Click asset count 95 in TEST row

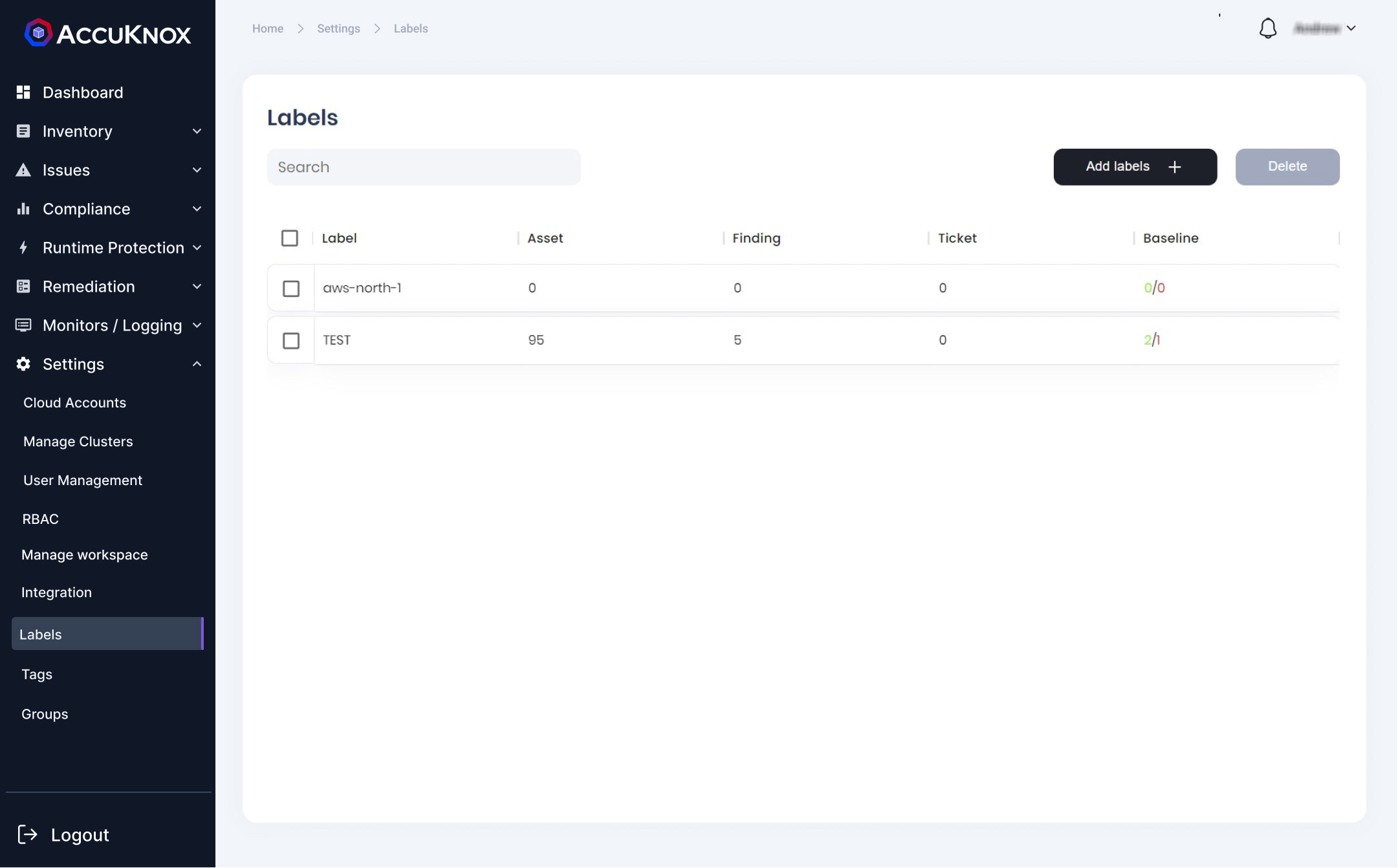click(536, 340)
